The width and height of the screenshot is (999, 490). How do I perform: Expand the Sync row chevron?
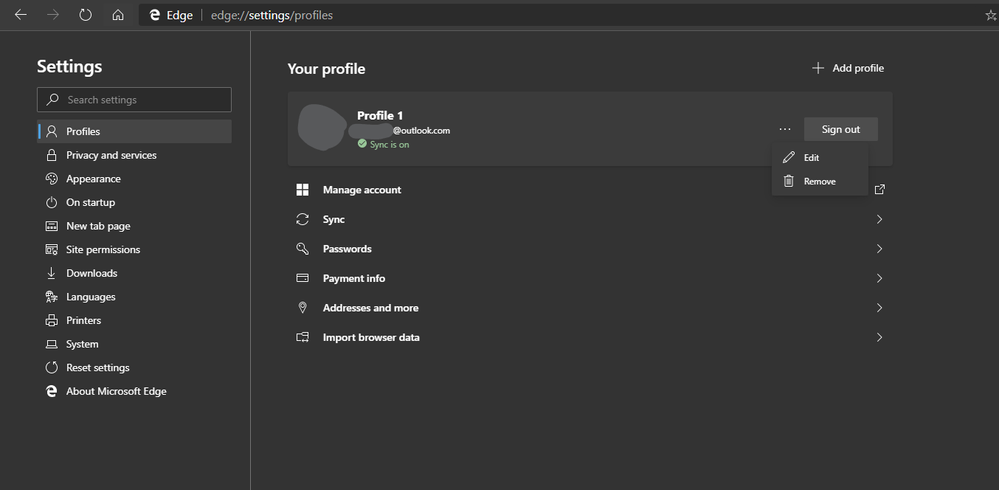pos(879,219)
